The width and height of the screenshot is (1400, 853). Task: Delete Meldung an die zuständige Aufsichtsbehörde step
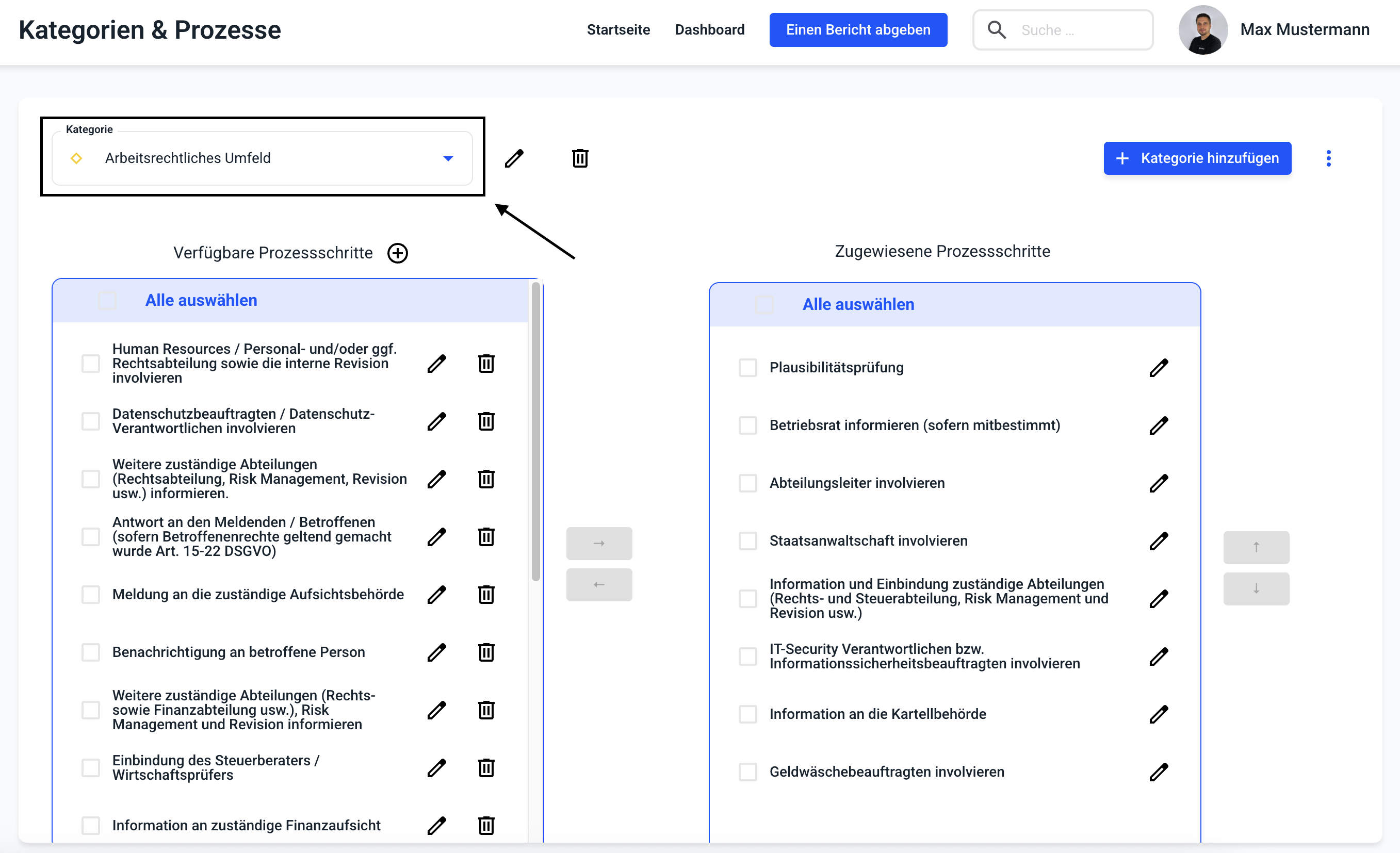486,595
